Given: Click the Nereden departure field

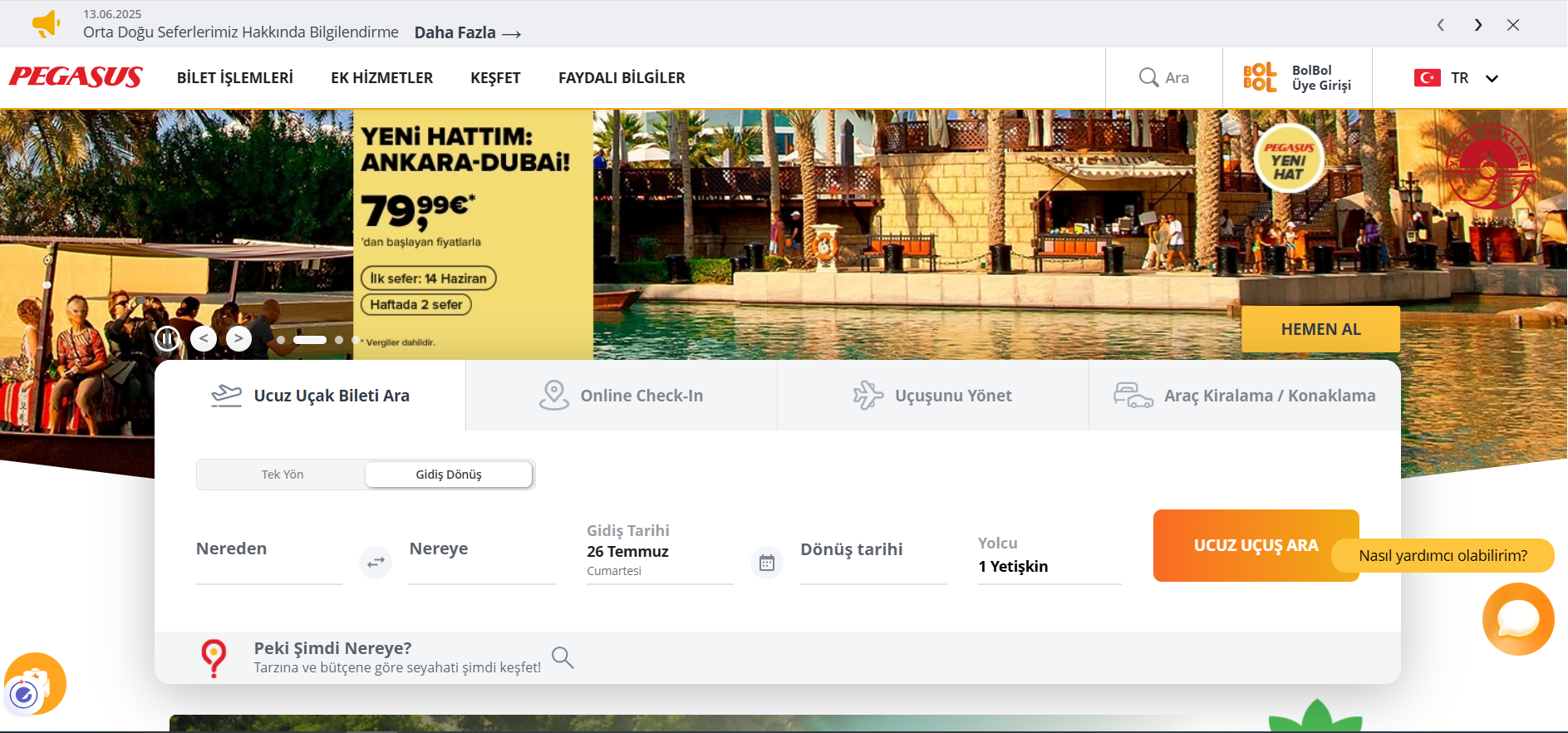Looking at the screenshot, I should tap(268, 550).
